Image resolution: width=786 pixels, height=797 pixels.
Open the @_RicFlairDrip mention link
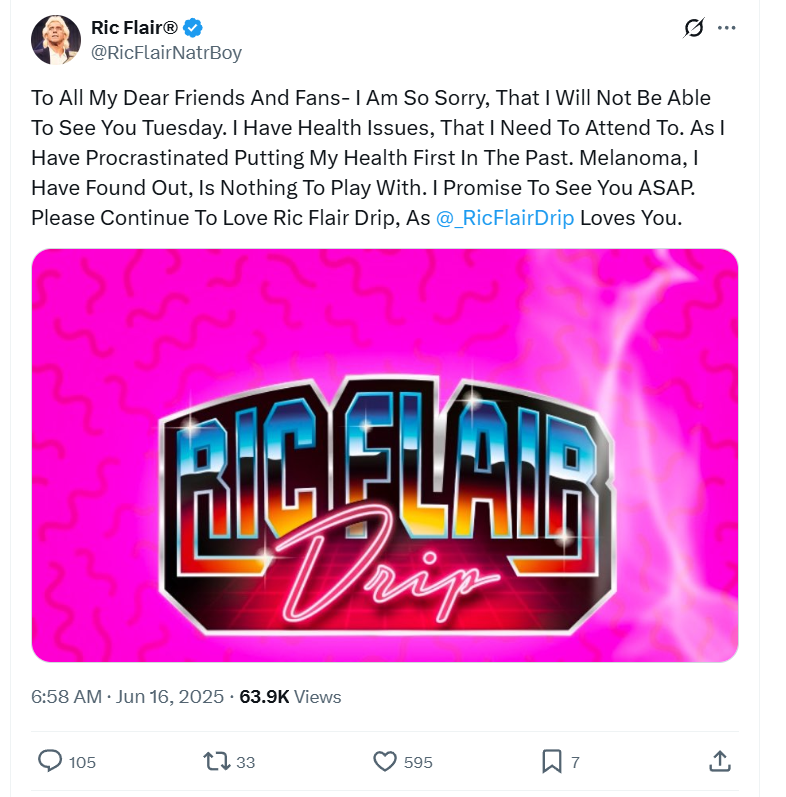pos(505,218)
